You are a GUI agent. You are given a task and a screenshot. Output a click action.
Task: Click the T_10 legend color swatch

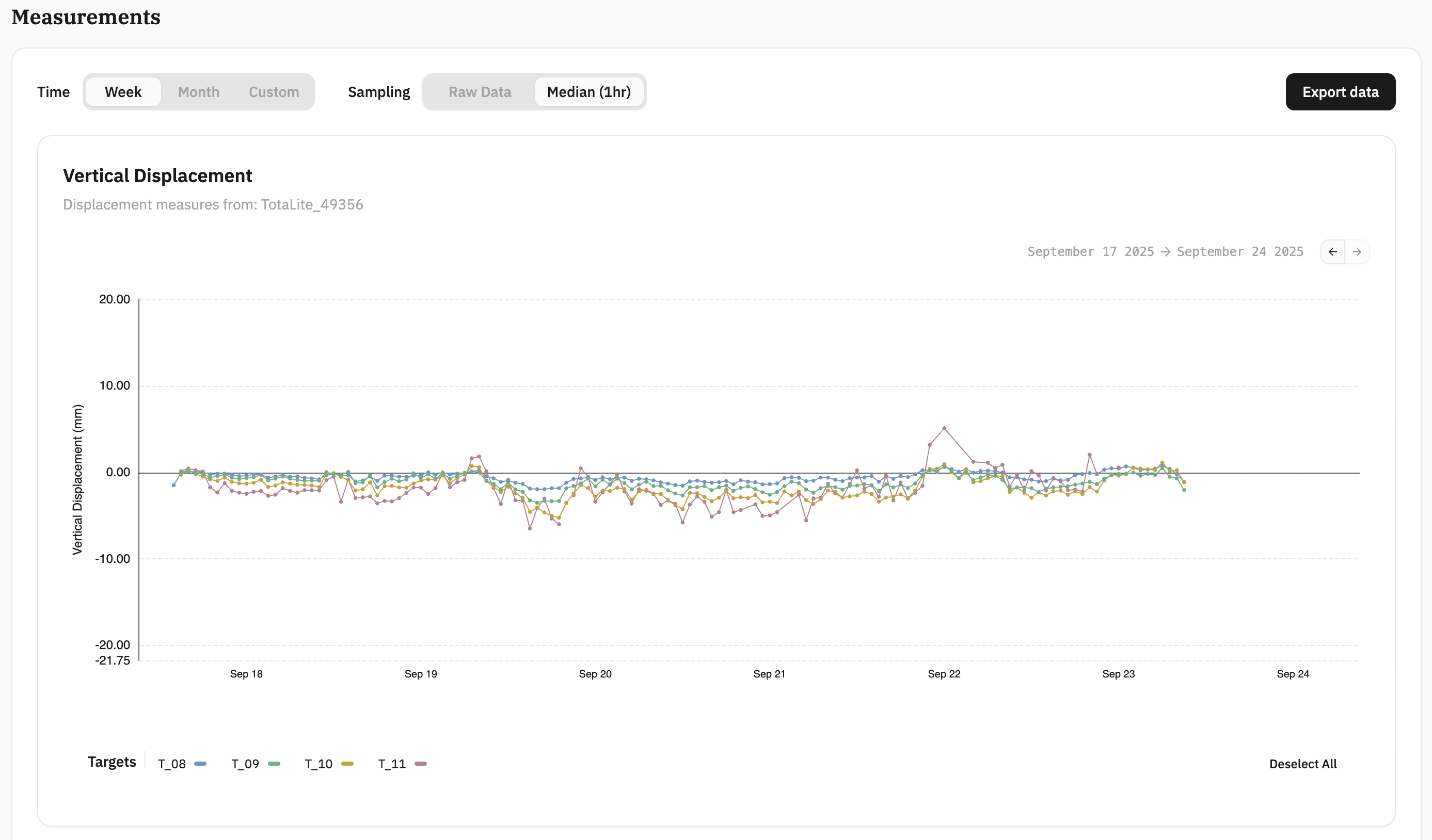347,764
